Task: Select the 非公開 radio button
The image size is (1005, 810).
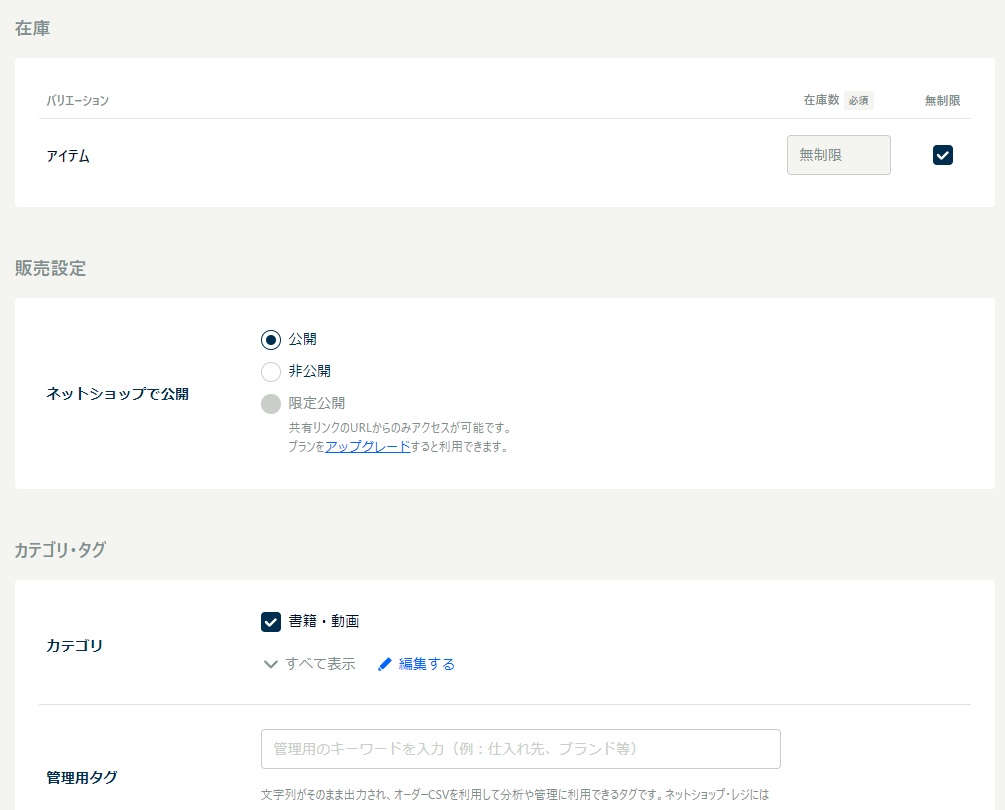Action: click(270, 372)
